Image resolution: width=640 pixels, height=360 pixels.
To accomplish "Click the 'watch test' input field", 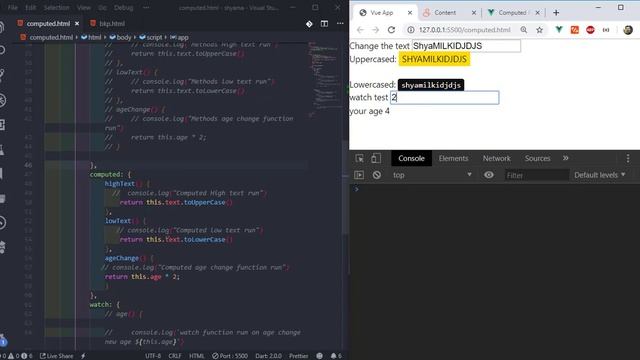I will click(x=444, y=98).
